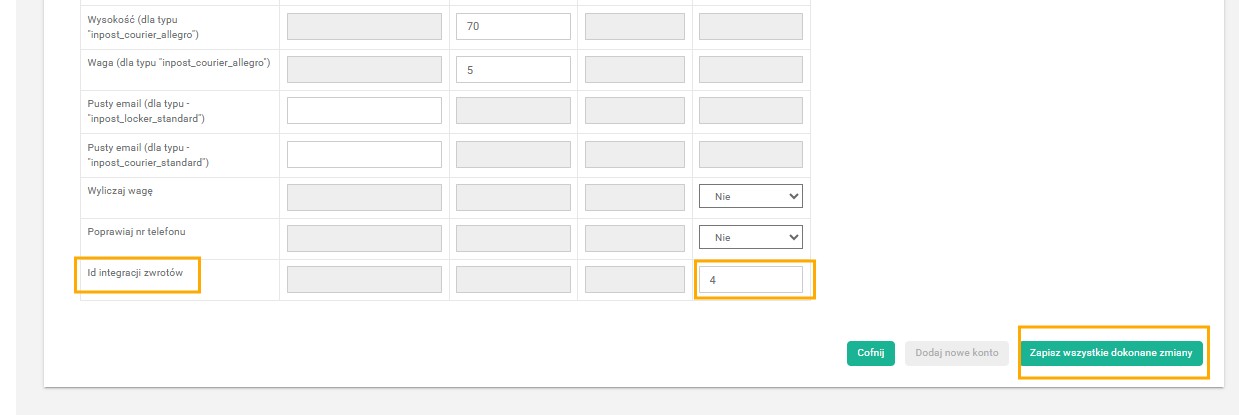
Task: Click the Dodaj nowe konto button
Action: tap(956, 354)
